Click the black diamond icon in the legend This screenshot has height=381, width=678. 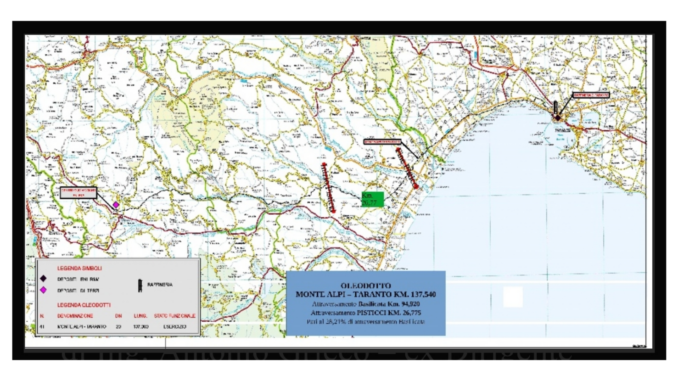click(x=43, y=279)
